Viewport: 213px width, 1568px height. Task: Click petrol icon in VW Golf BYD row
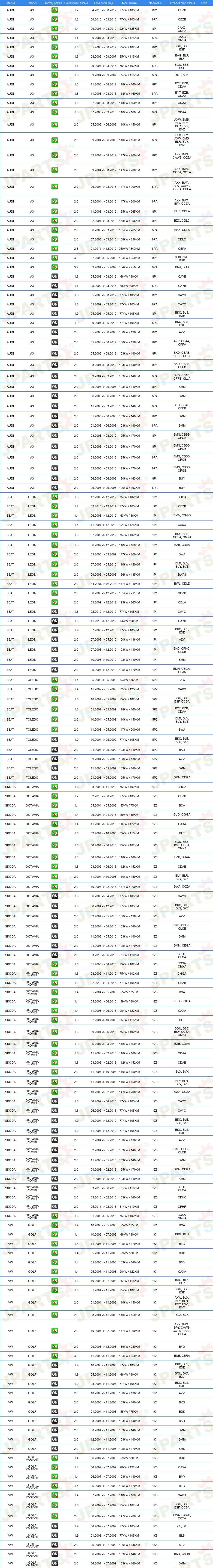pyautogui.click(x=55, y=1346)
